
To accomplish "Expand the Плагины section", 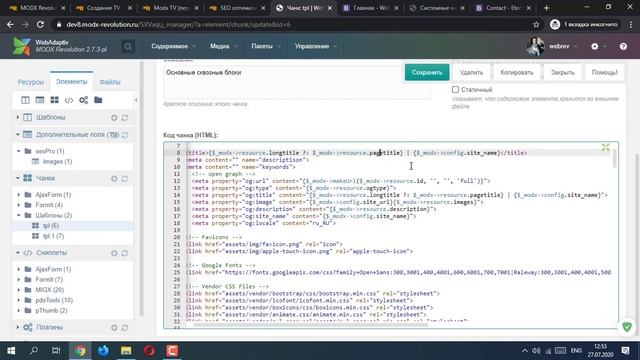I will (18, 327).
